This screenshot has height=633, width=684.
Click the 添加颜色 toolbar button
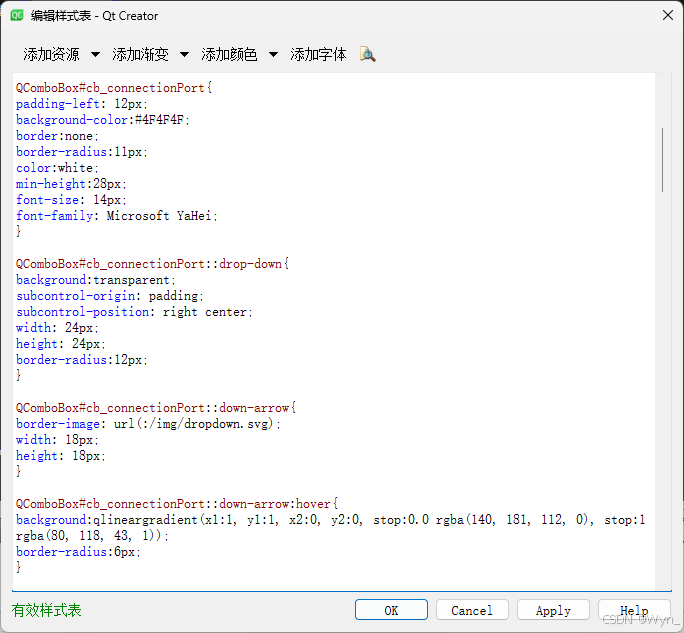coord(229,55)
